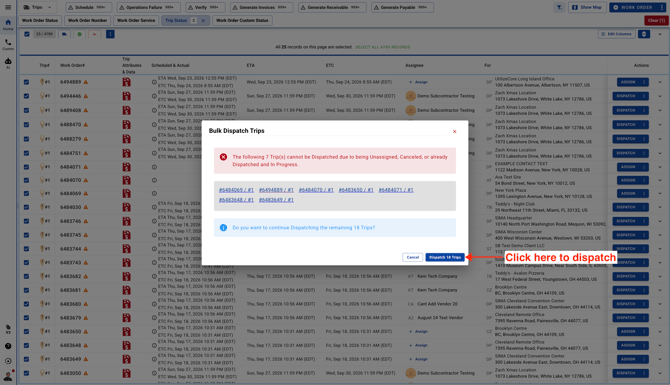670x385 pixels.
Task: Open the Verify alert tab
Action: pyautogui.click(x=205, y=7)
